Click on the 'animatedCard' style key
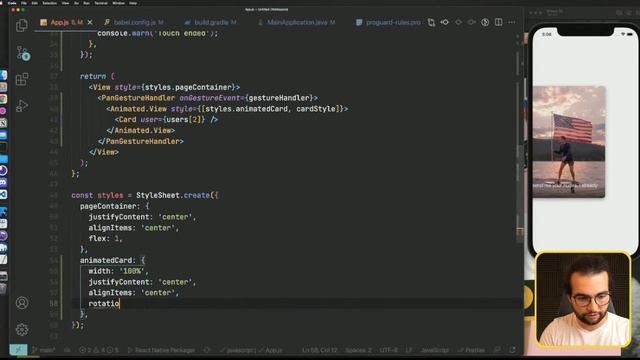The image size is (640, 360). [x=106, y=260]
